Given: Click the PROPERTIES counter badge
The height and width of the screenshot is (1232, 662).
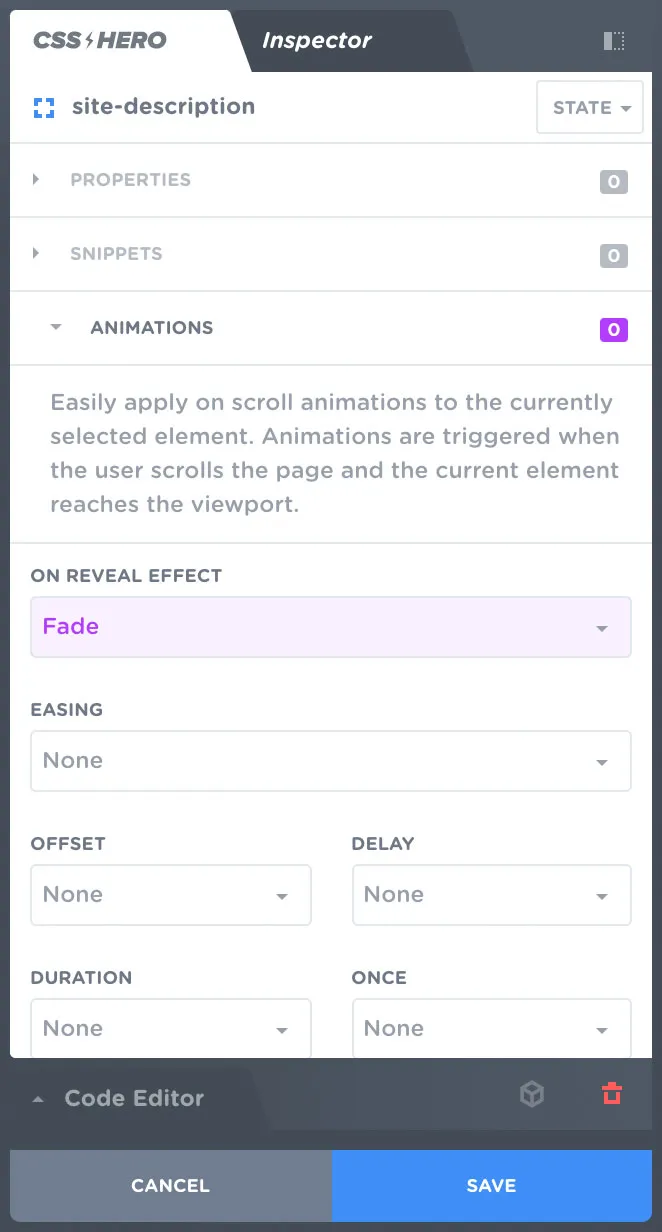Looking at the screenshot, I should [x=614, y=181].
